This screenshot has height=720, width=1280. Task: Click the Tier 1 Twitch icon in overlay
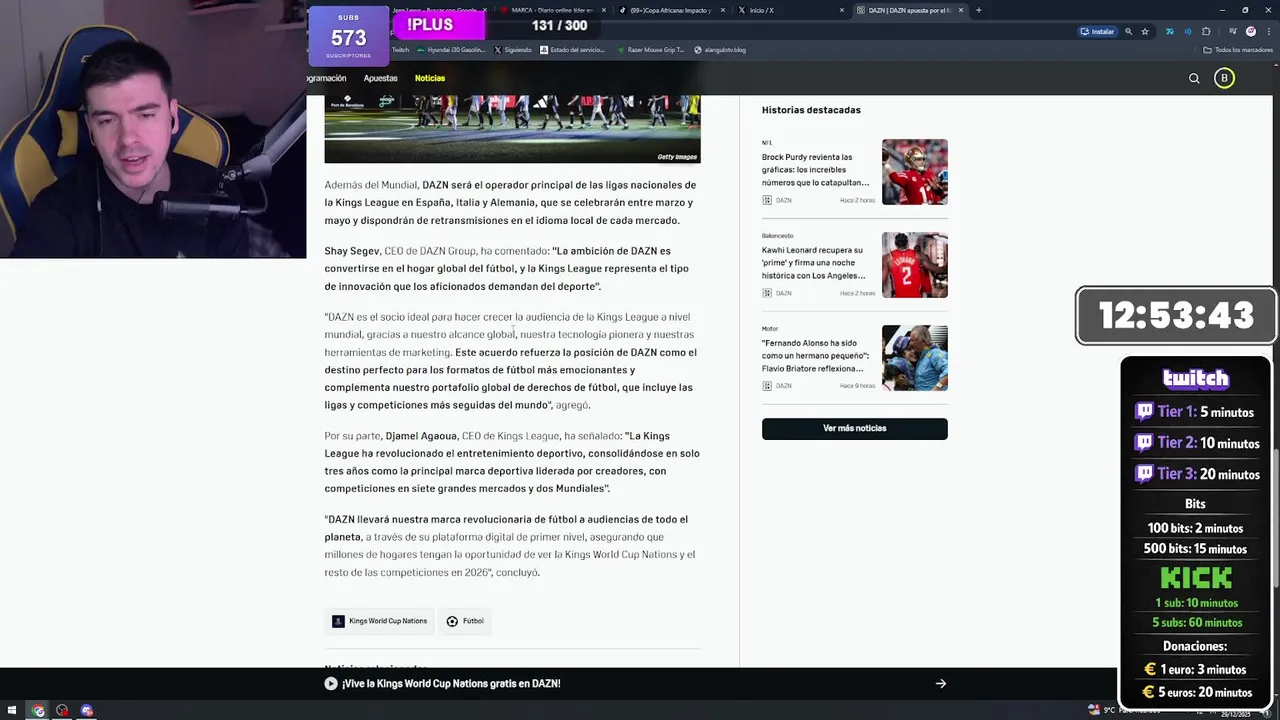[x=1144, y=412]
